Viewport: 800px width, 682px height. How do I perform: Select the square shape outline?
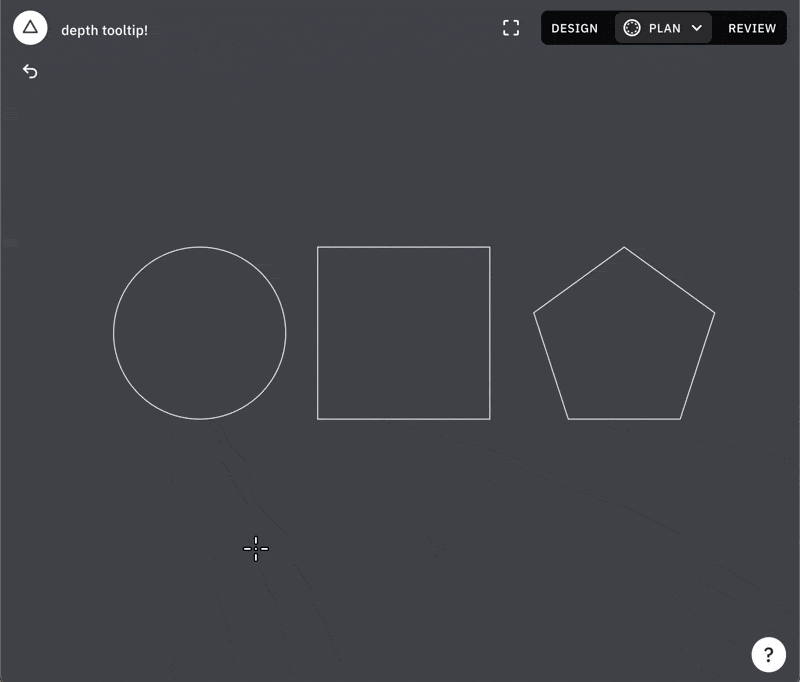point(404,333)
